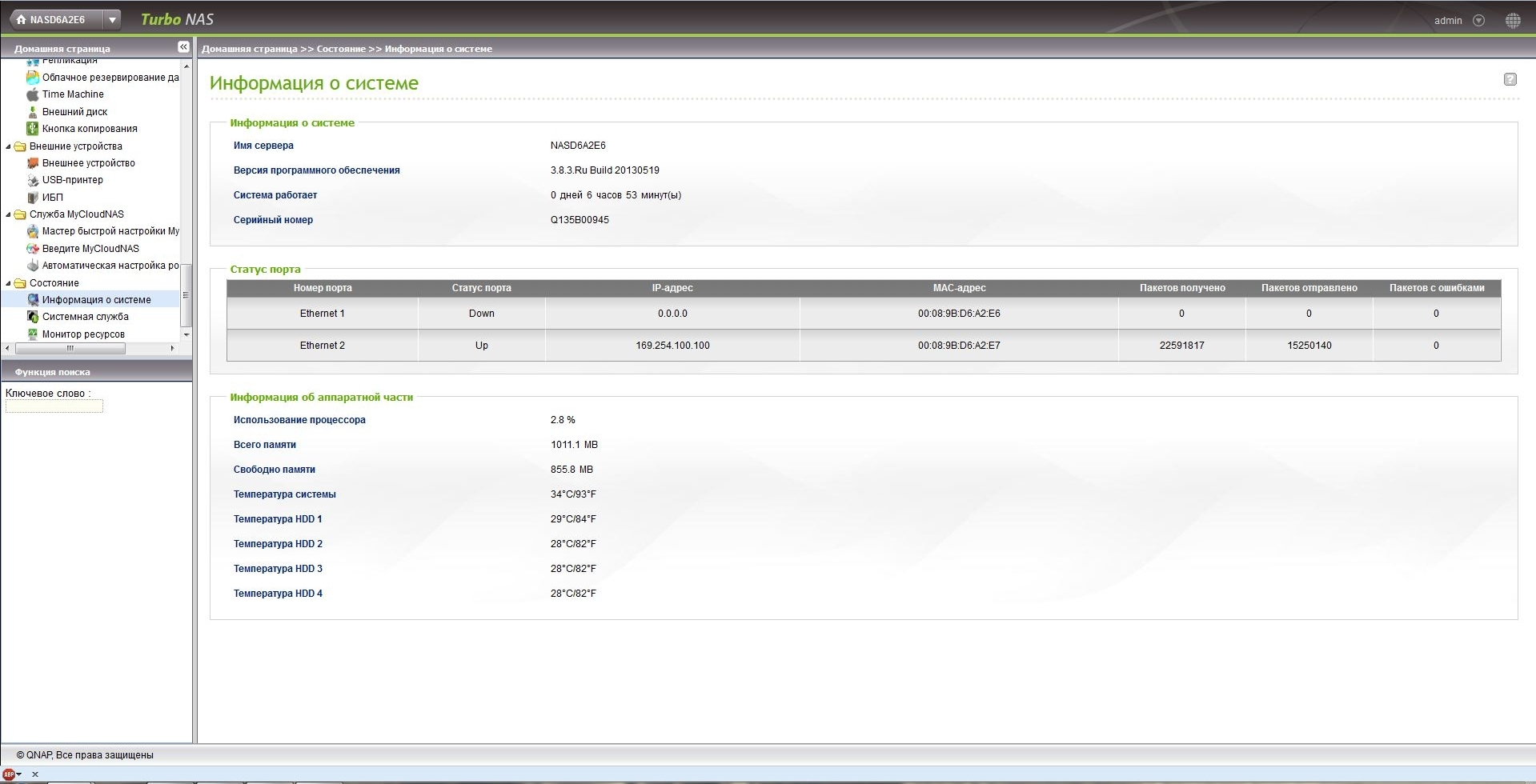
Task: Click the Монитор ресурсов icon
Action: point(33,334)
